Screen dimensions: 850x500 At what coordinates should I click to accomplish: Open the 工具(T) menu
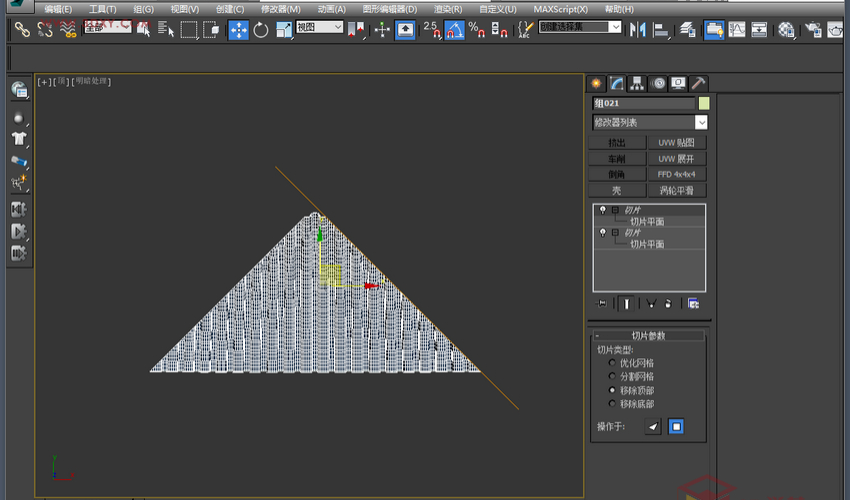102,9
